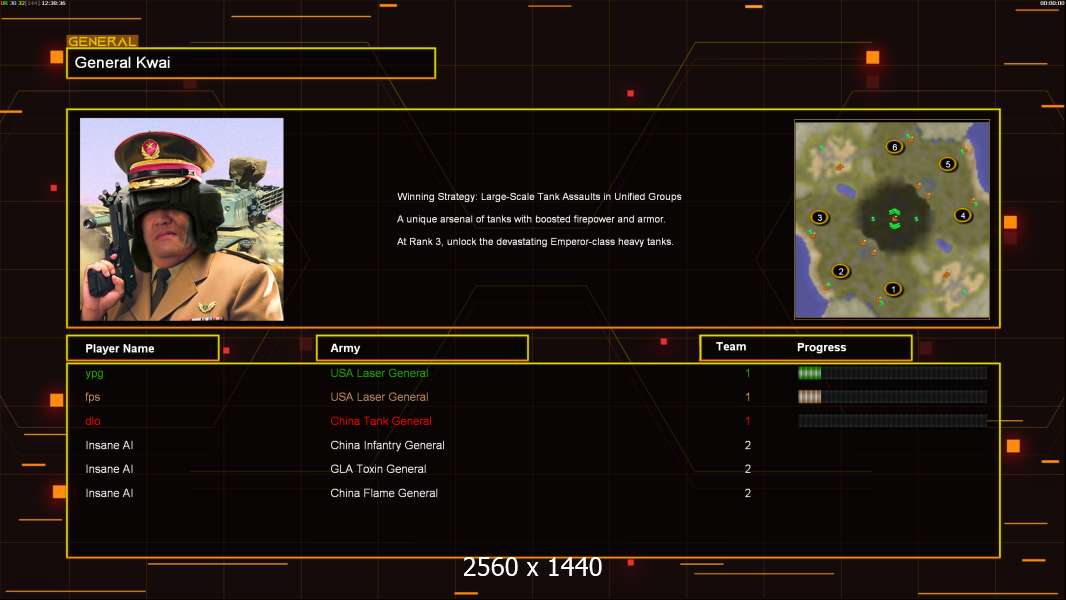
Task: Click team number for China Flame General
Action: (x=748, y=493)
